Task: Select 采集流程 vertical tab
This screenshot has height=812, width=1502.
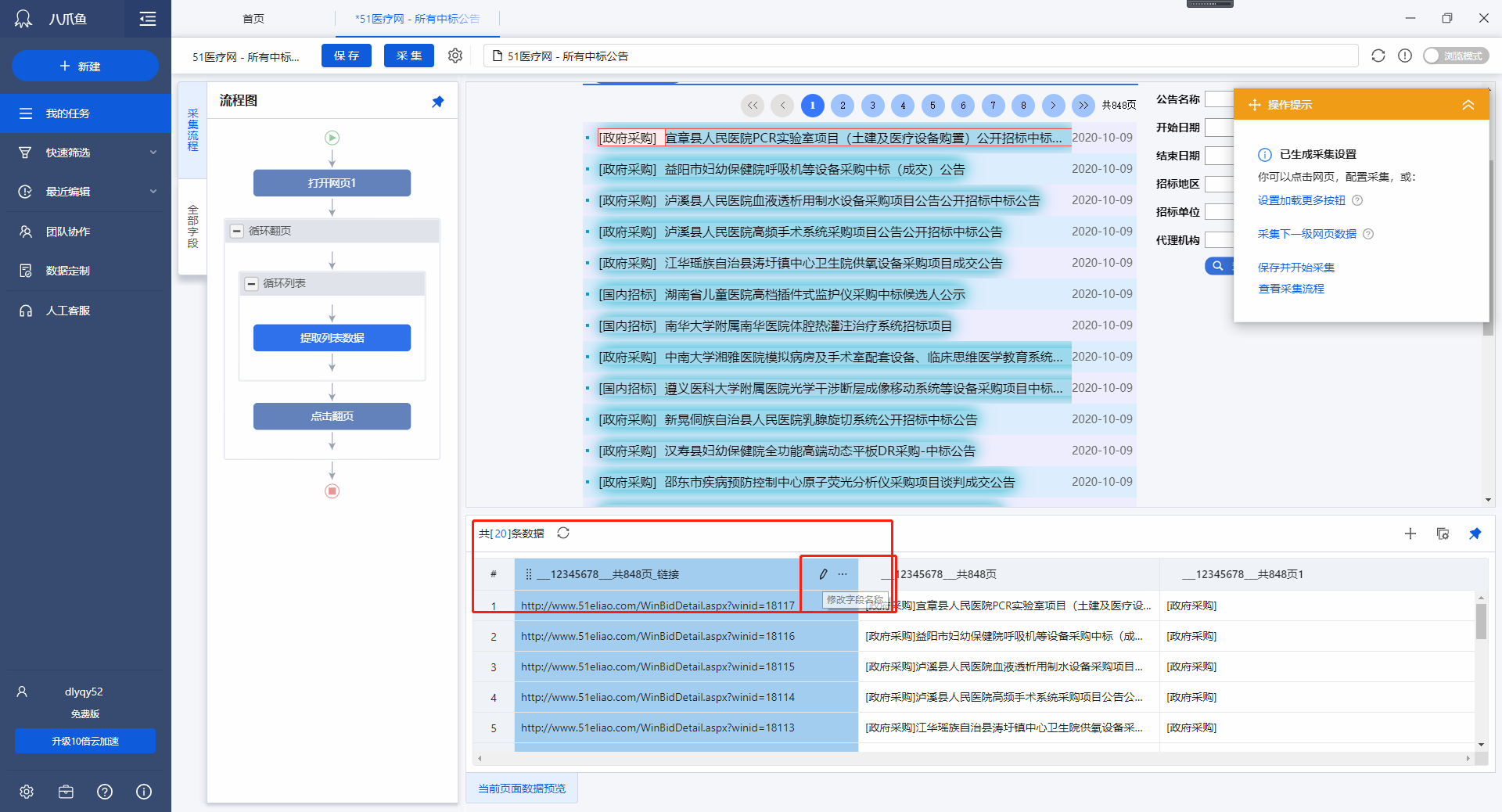Action: [x=192, y=130]
